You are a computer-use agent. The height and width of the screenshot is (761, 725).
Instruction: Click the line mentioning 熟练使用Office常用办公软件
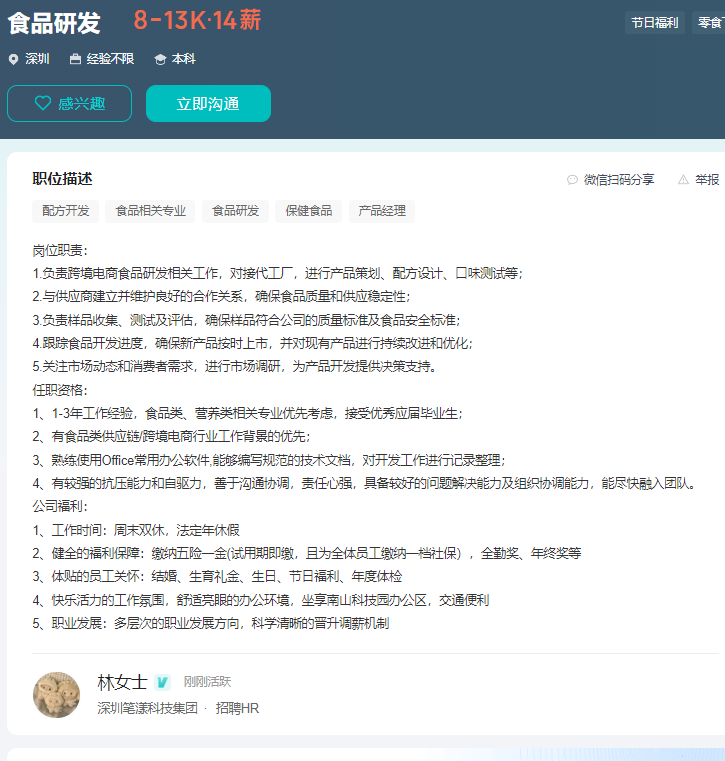tap(269, 460)
